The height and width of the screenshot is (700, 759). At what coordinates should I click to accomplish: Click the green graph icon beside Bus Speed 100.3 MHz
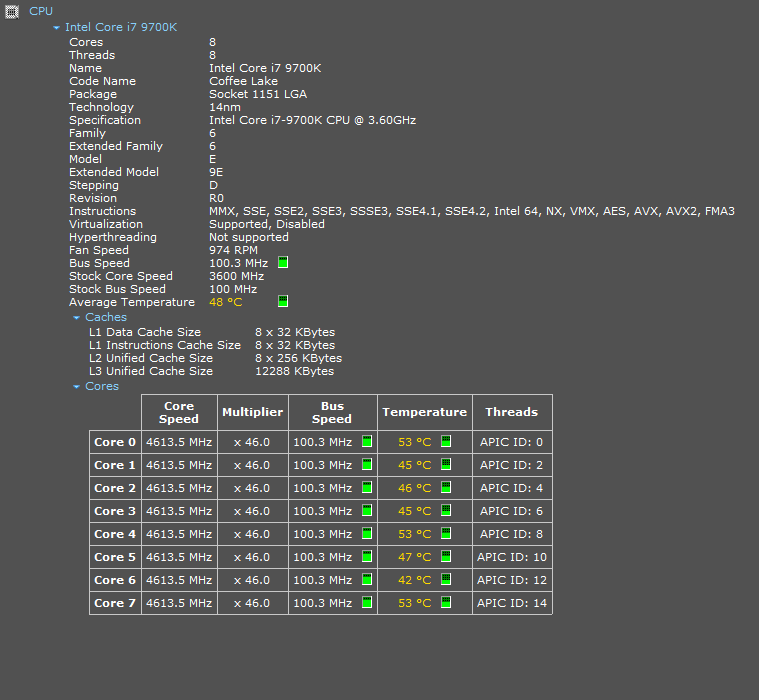pos(283,262)
